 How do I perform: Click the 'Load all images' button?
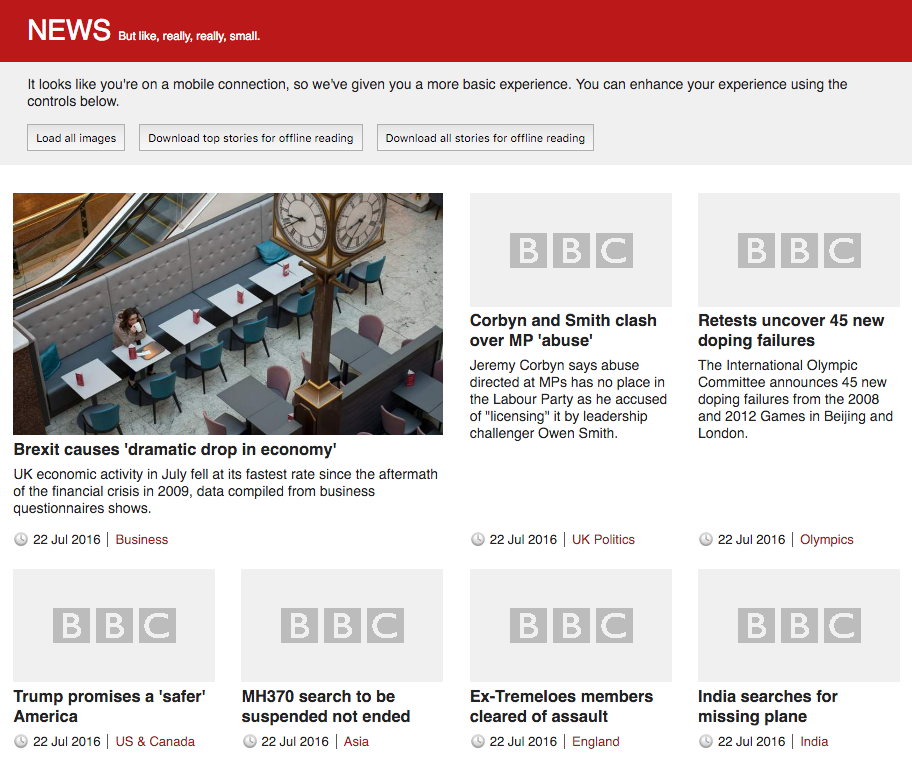point(76,138)
